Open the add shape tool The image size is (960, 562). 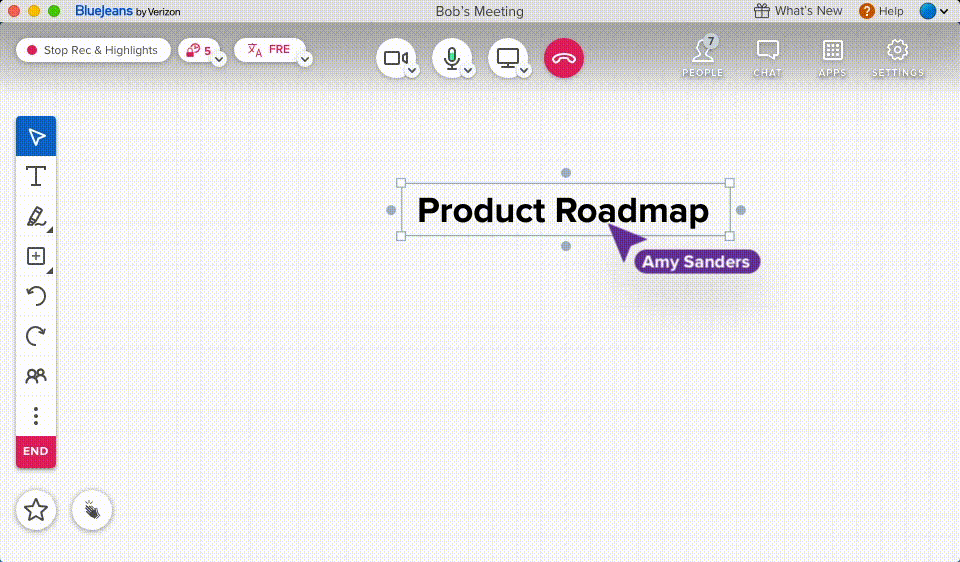36,256
